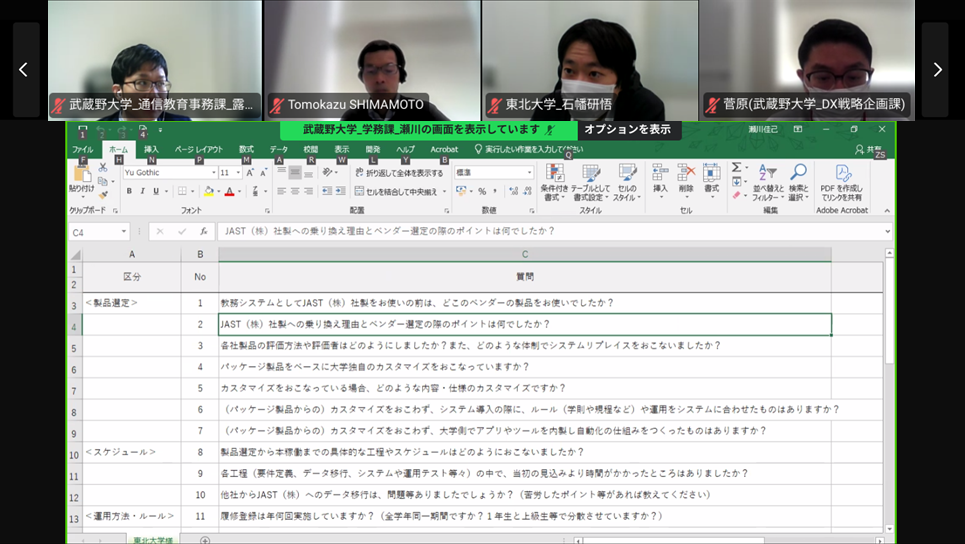Click the Increase Font Size icon
Screen dimensions: 965x544
250,173
